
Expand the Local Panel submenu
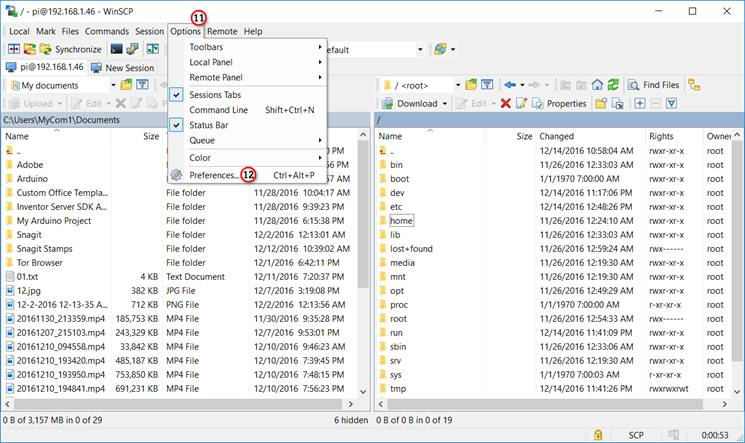pos(248,62)
